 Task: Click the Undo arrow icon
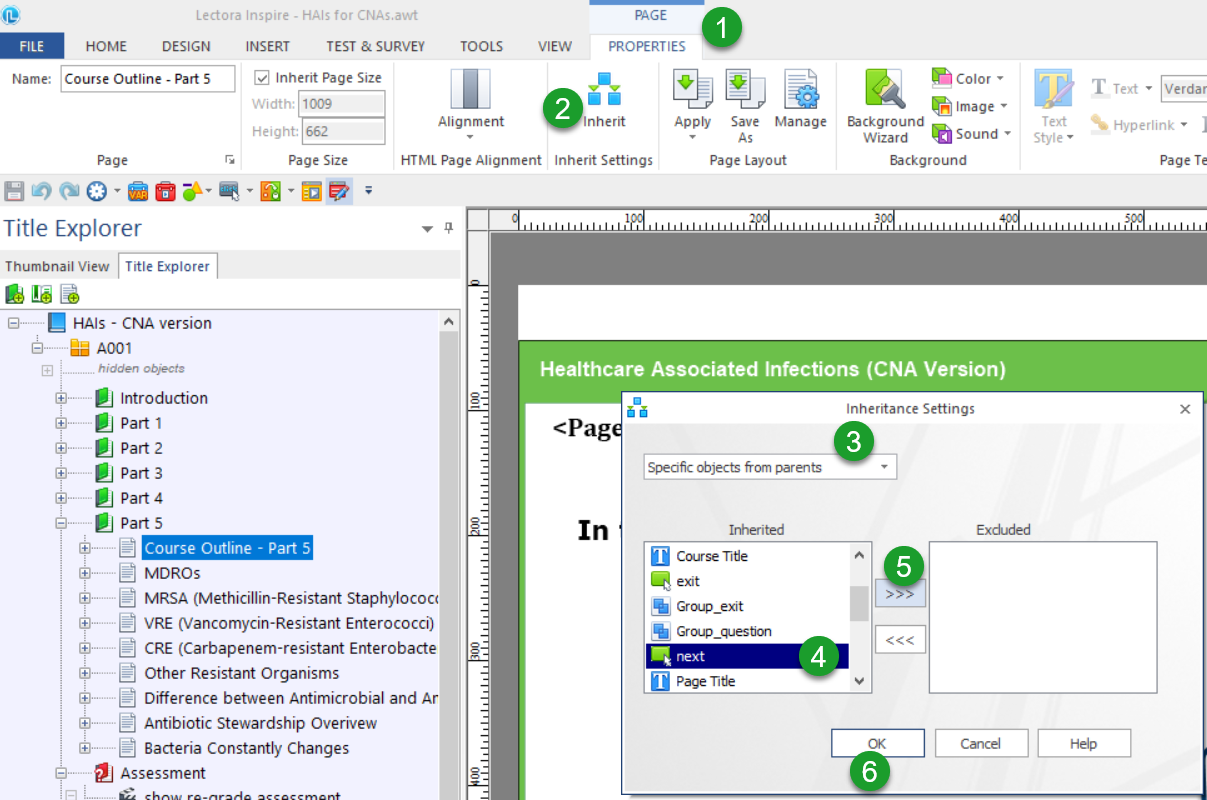coord(41,190)
